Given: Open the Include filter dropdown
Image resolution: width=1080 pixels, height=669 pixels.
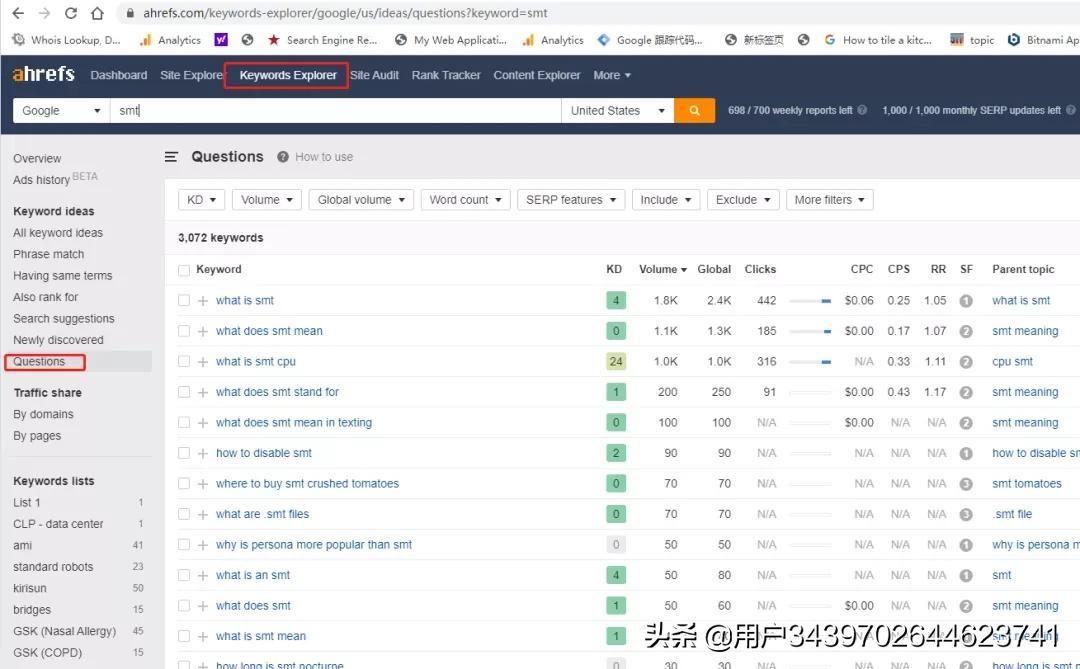Looking at the screenshot, I should click(666, 200).
